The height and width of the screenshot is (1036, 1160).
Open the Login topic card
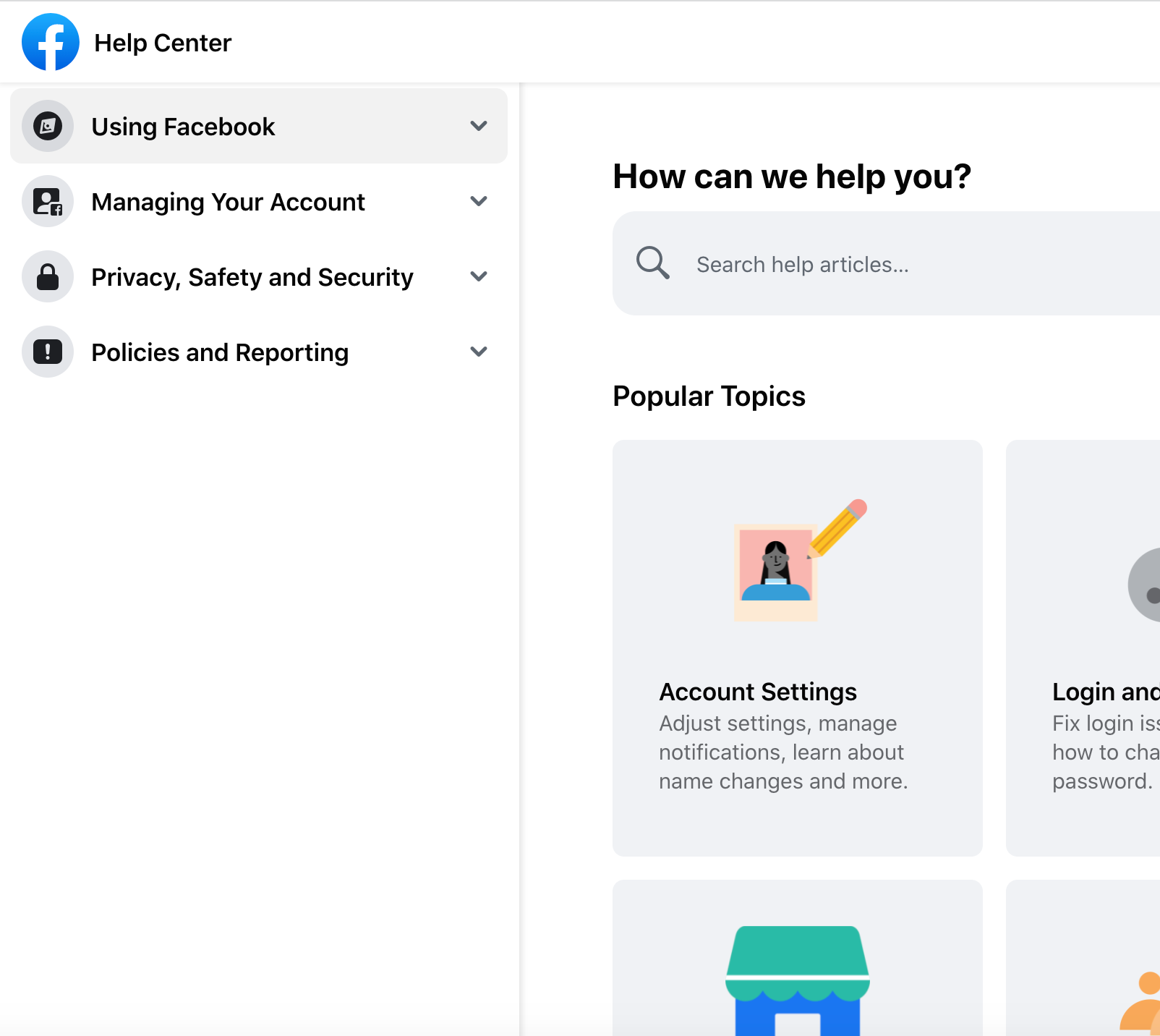[x=1099, y=692]
